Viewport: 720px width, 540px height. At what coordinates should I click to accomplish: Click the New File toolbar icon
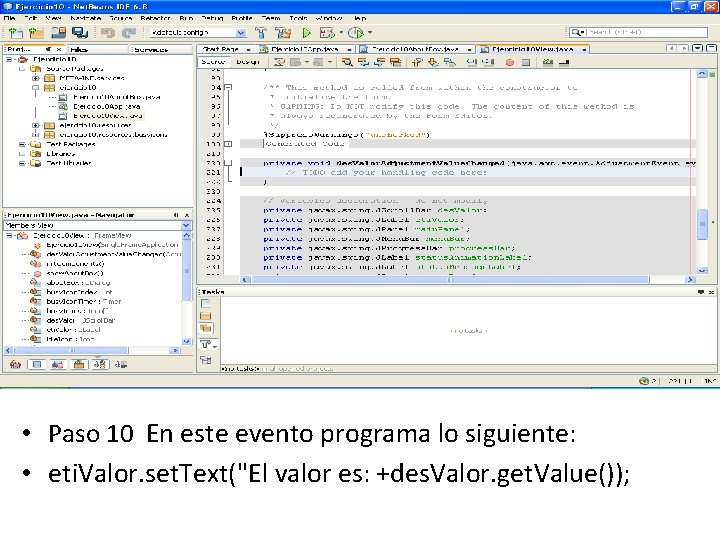click(15, 33)
